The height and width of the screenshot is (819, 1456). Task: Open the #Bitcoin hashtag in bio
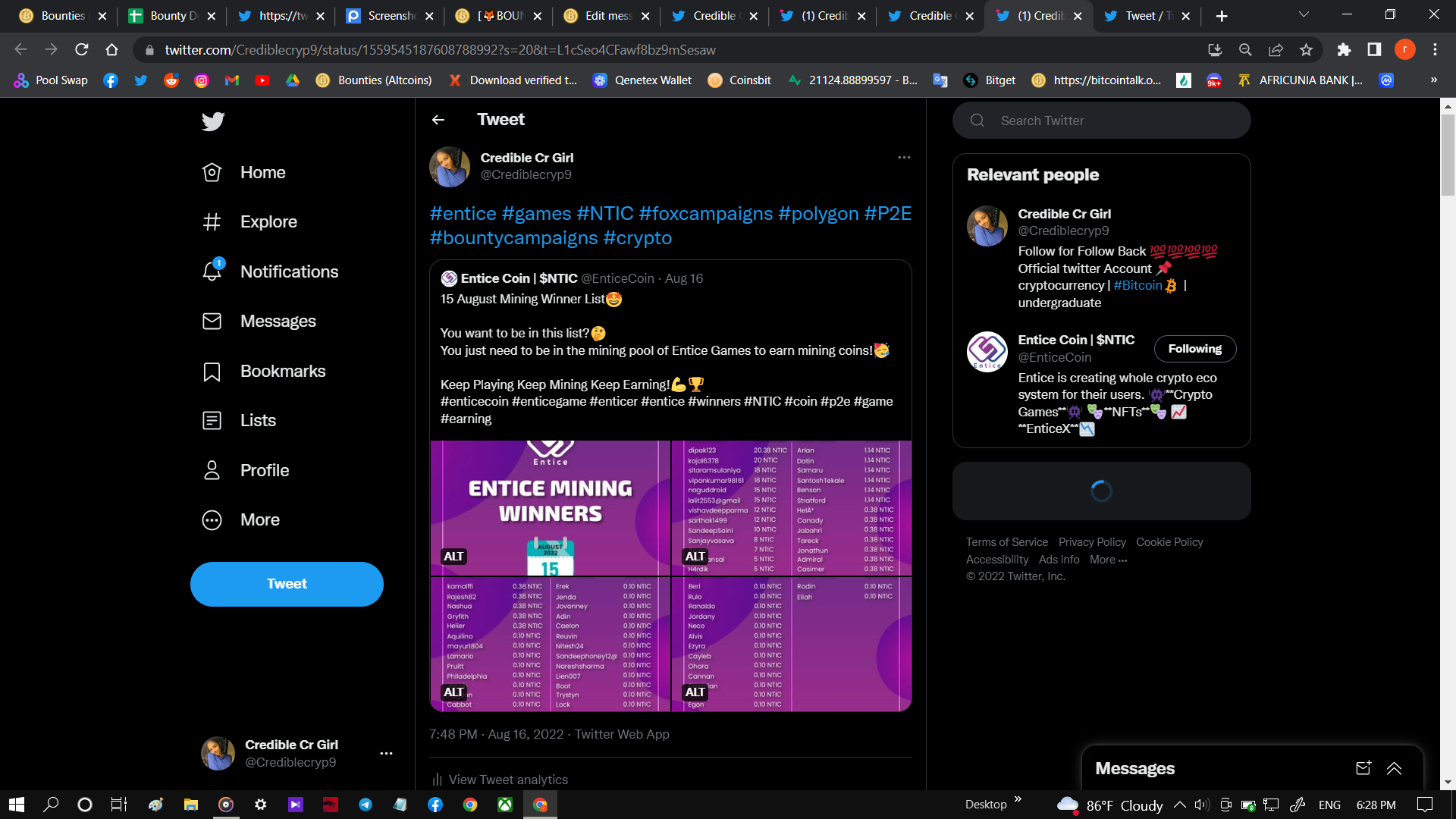click(1137, 285)
